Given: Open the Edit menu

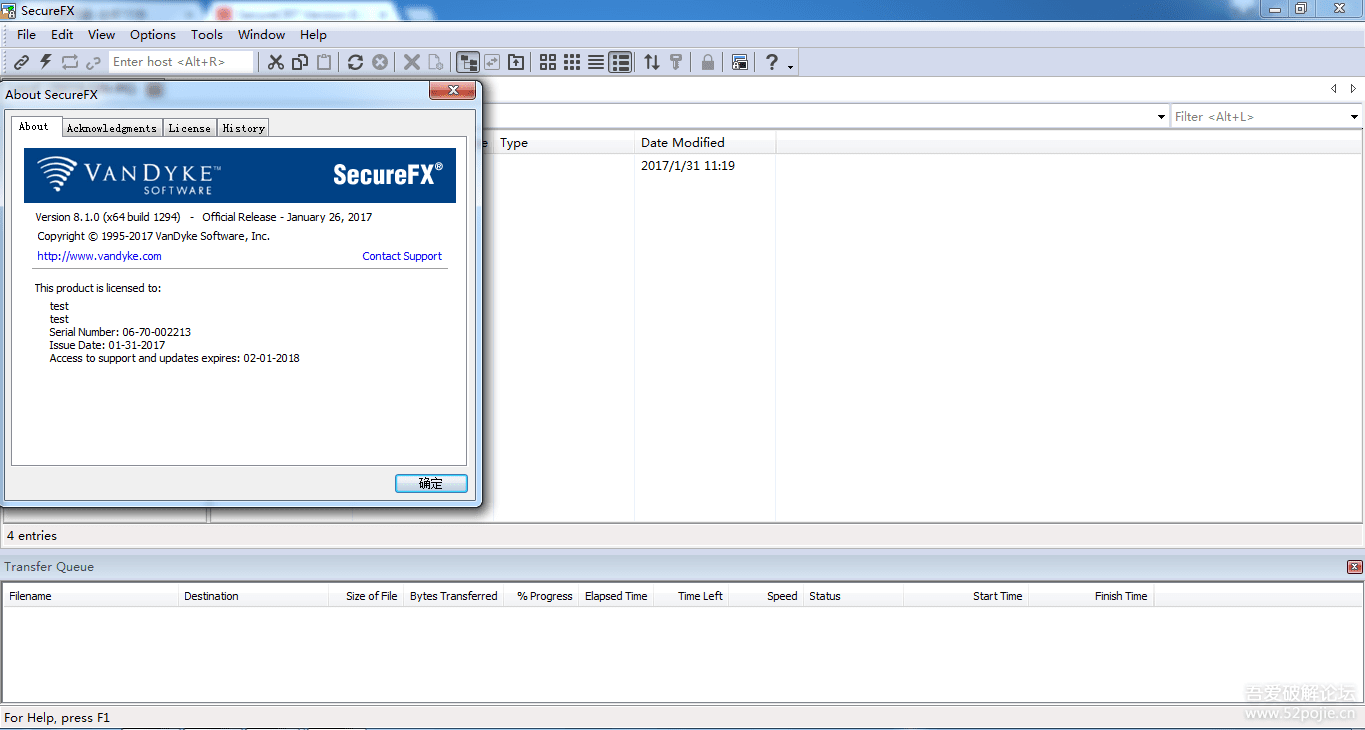Looking at the screenshot, I should [x=62, y=35].
